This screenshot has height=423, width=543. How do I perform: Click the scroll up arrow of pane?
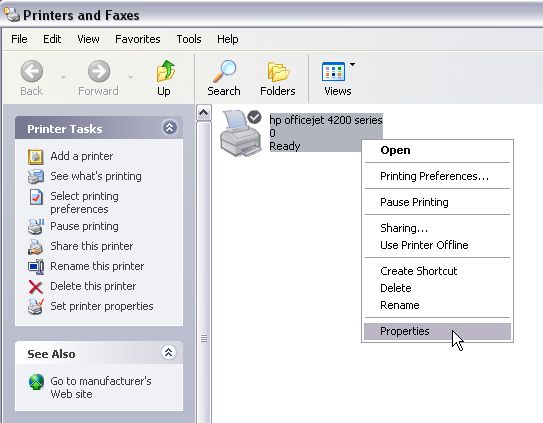point(204,113)
